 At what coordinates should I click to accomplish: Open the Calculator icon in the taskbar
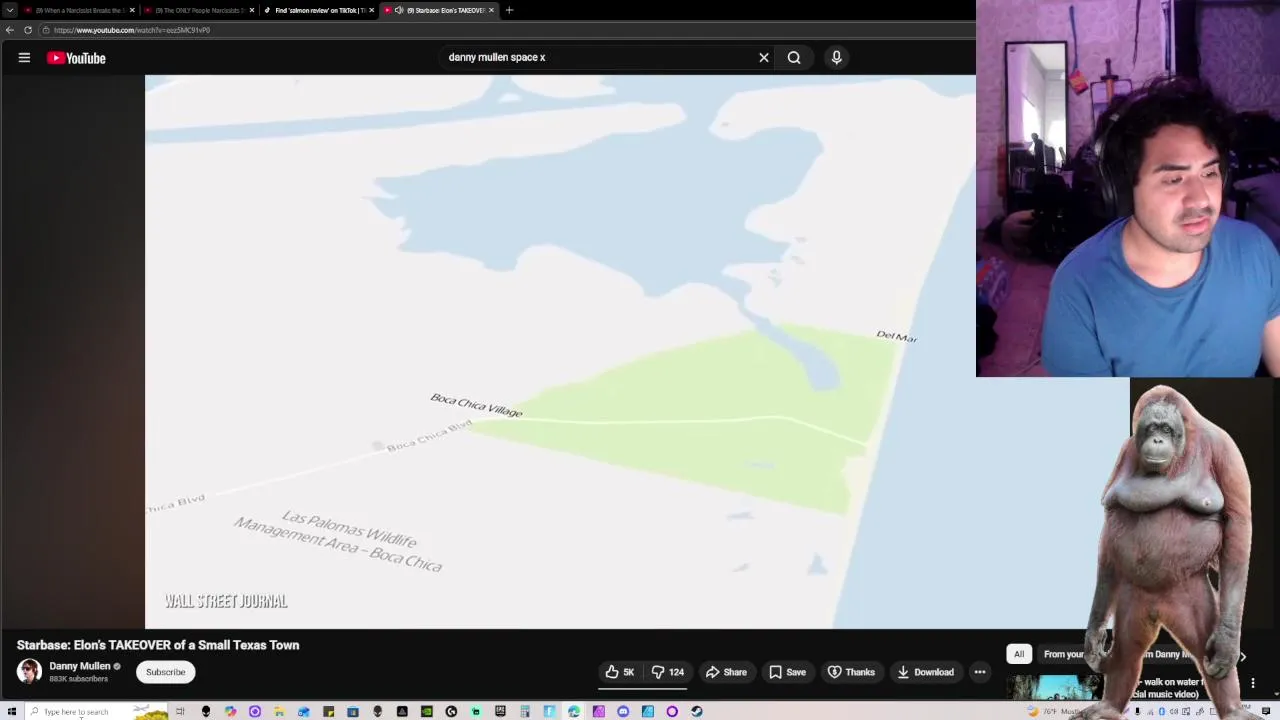pyautogui.click(x=525, y=711)
